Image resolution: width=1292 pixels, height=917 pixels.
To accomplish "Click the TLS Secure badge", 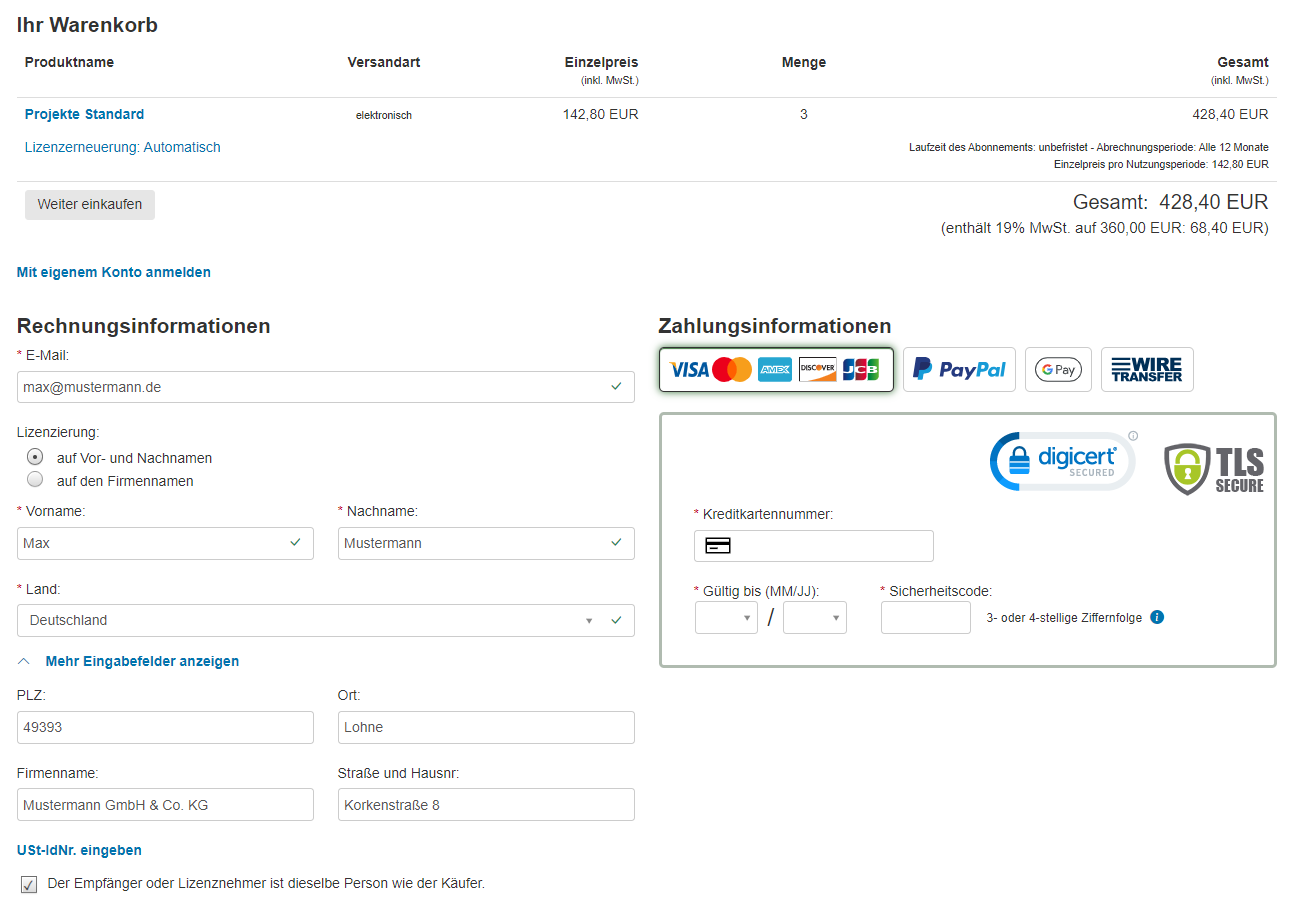I will [x=1215, y=470].
